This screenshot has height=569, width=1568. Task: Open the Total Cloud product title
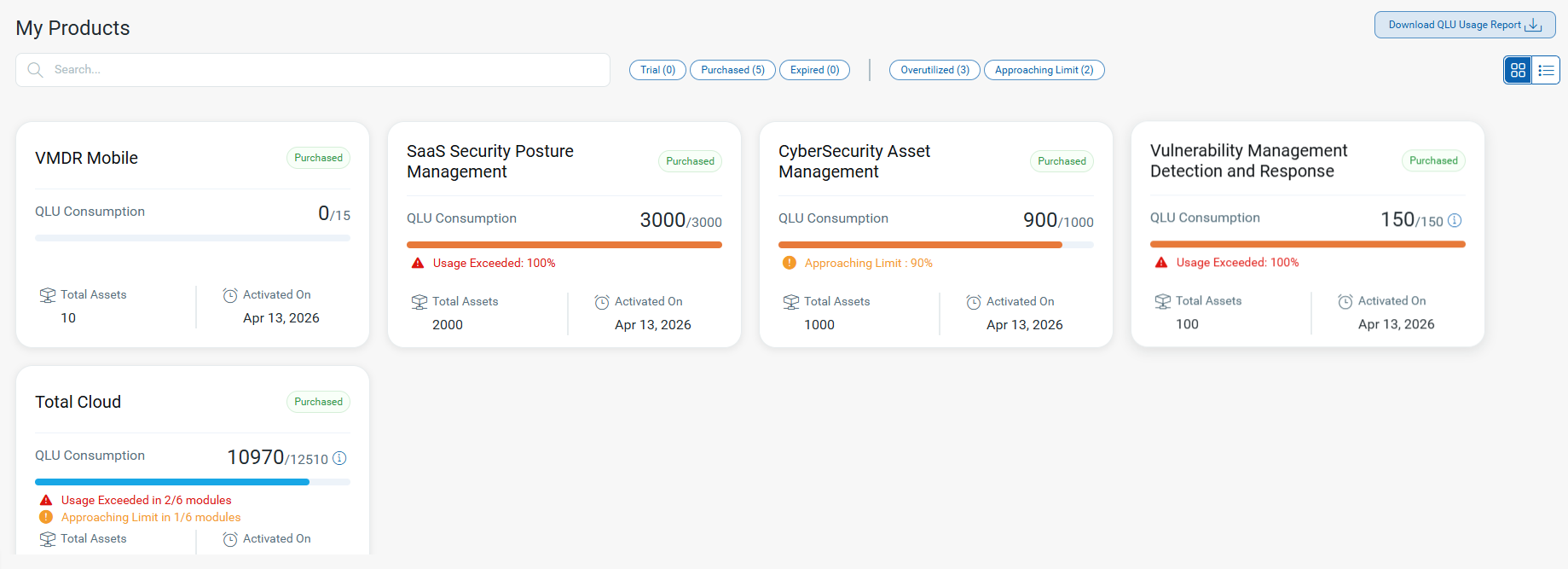(x=78, y=402)
